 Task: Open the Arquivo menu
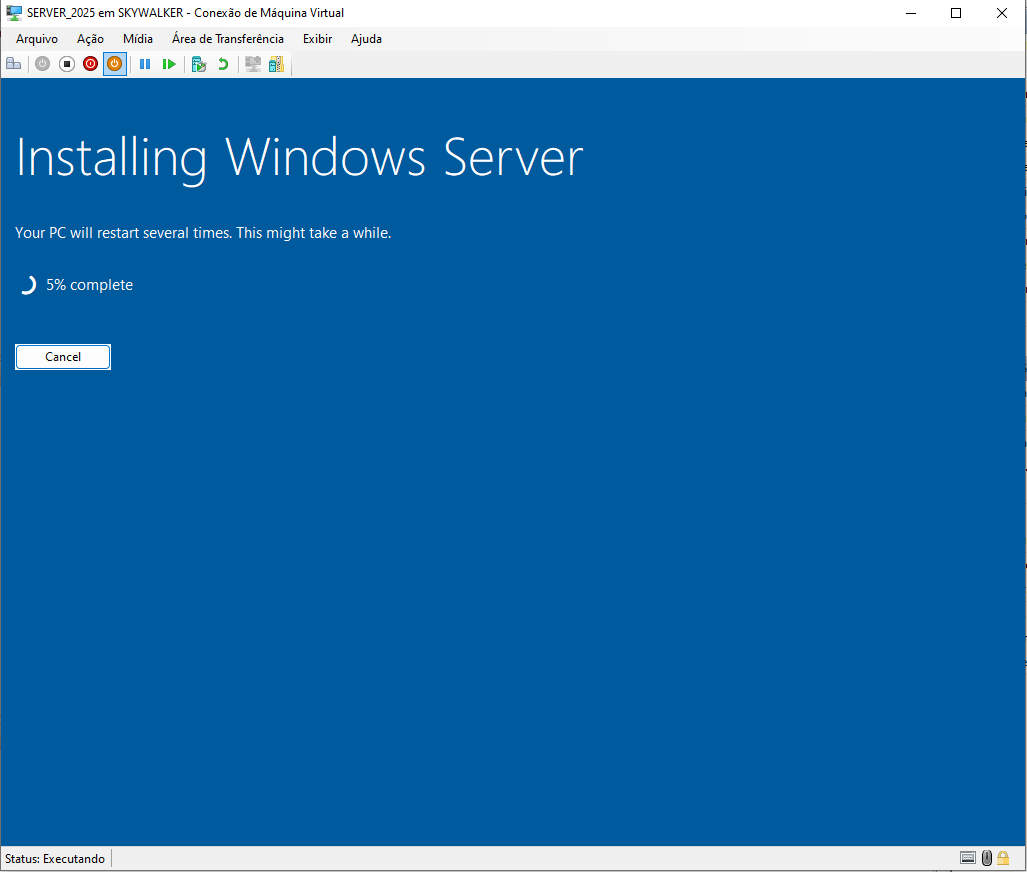[37, 39]
